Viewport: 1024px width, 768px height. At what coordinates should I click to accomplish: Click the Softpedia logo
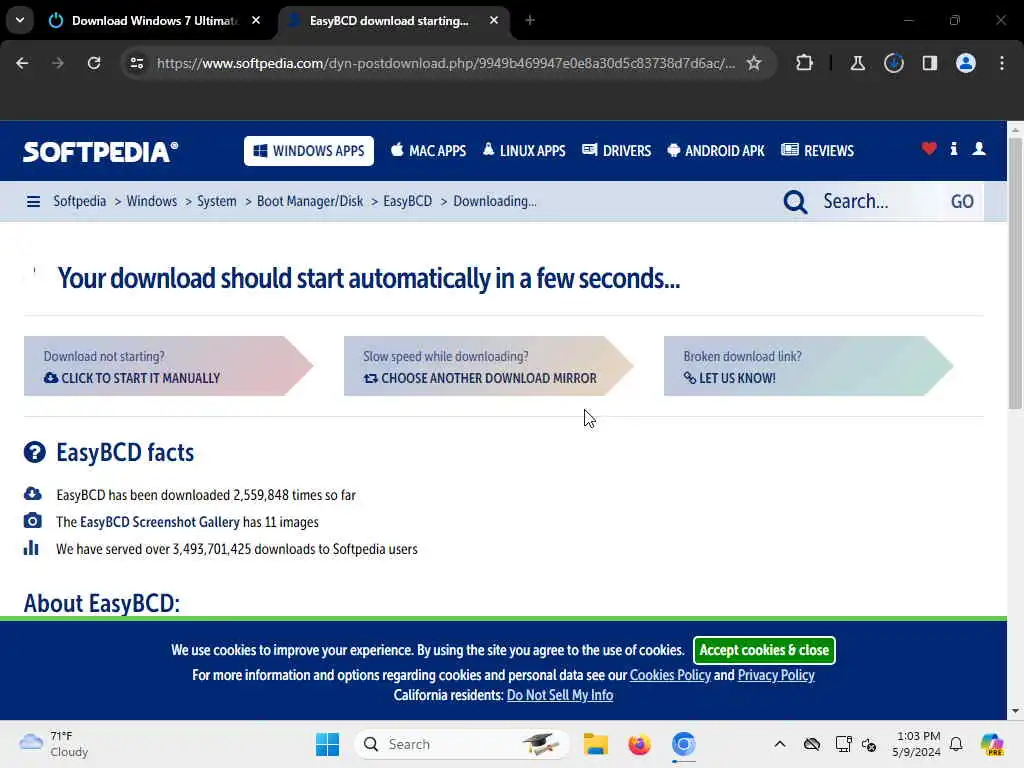[x=101, y=152]
